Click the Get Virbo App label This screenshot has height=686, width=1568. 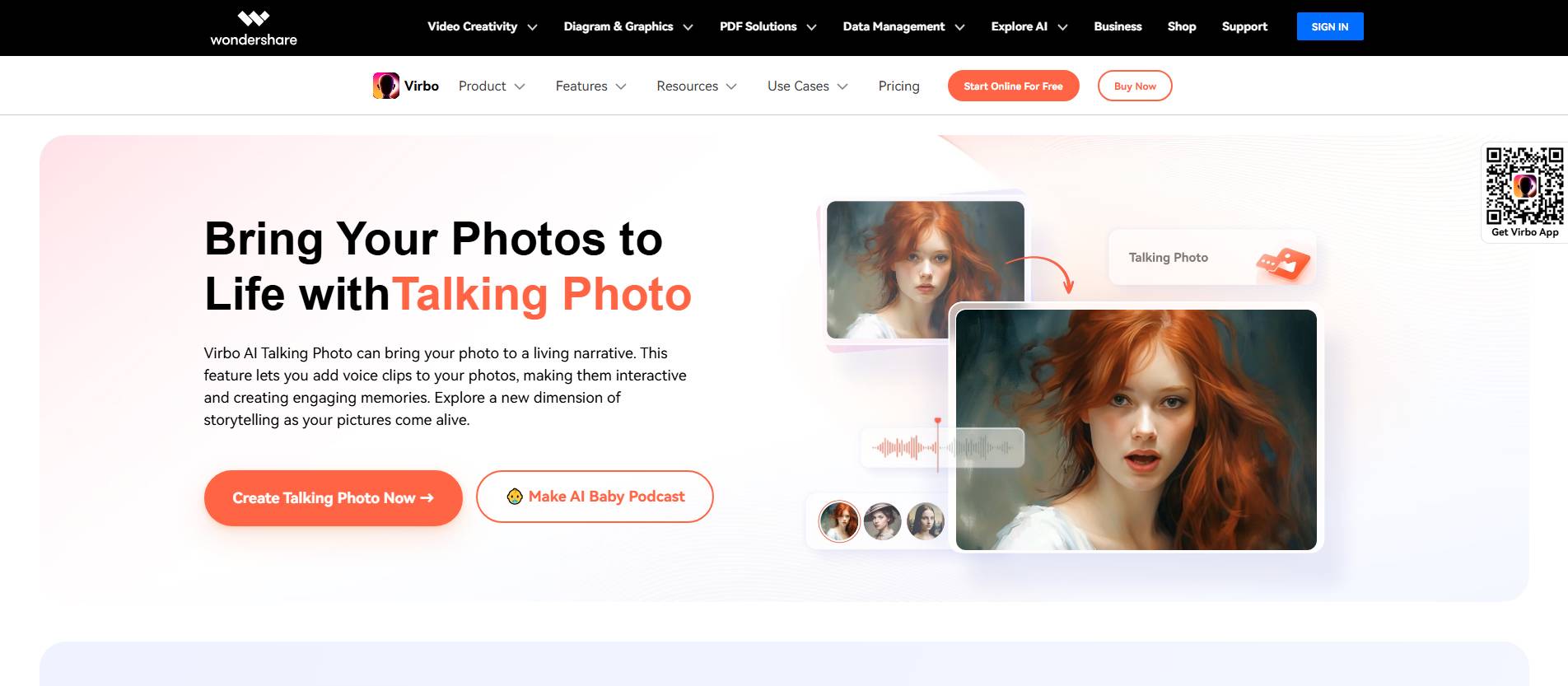tap(1524, 232)
